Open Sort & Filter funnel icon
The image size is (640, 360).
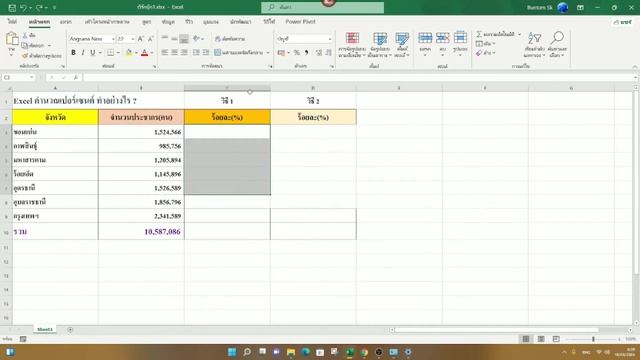534,38
